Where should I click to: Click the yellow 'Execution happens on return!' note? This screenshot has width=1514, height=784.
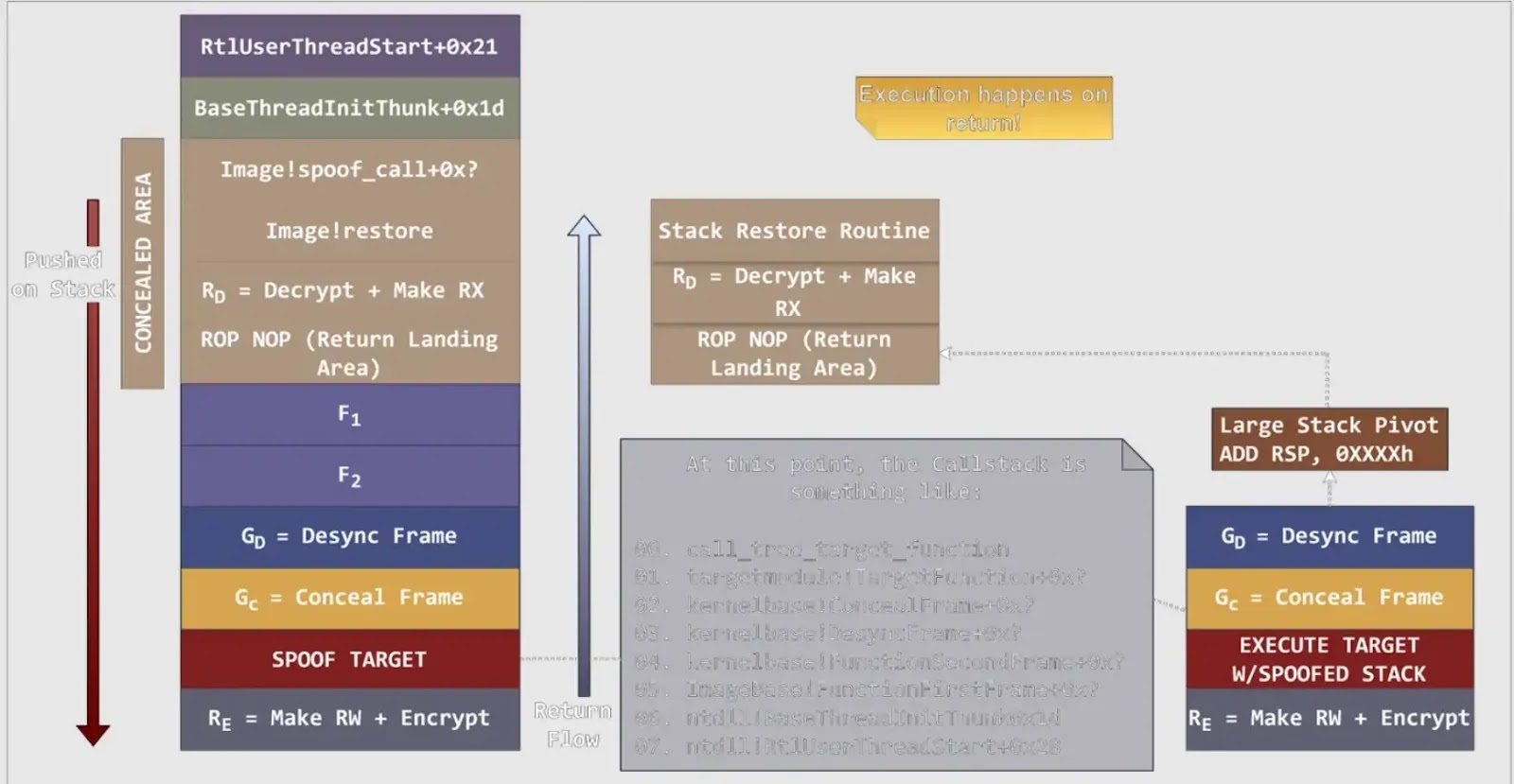(x=983, y=108)
